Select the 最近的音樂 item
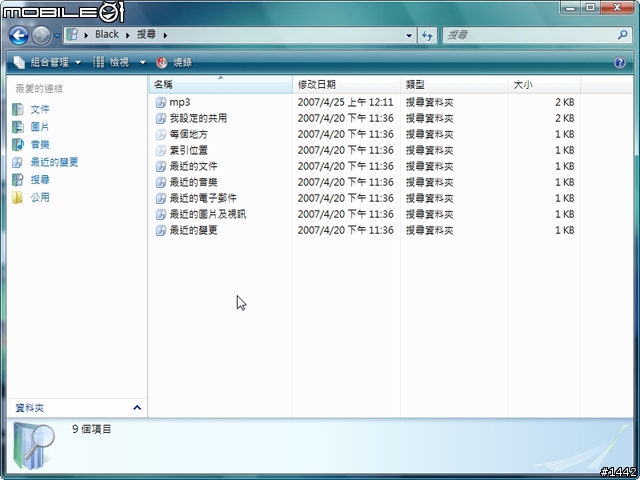This screenshot has height=480, width=640. (x=193, y=182)
